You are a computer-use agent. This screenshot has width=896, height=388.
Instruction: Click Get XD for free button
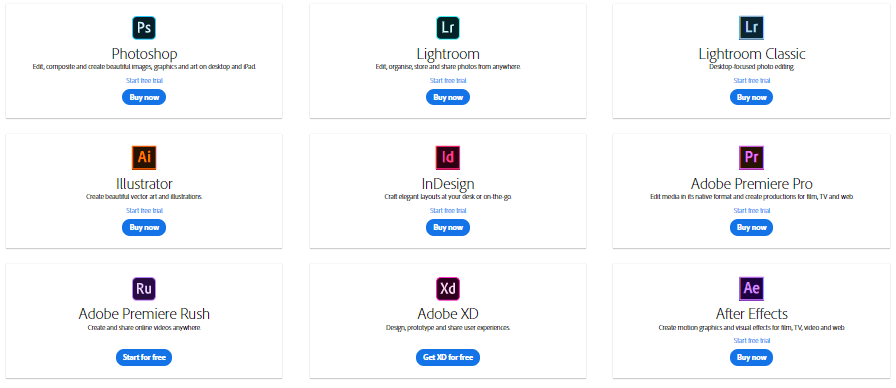click(447, 358)
